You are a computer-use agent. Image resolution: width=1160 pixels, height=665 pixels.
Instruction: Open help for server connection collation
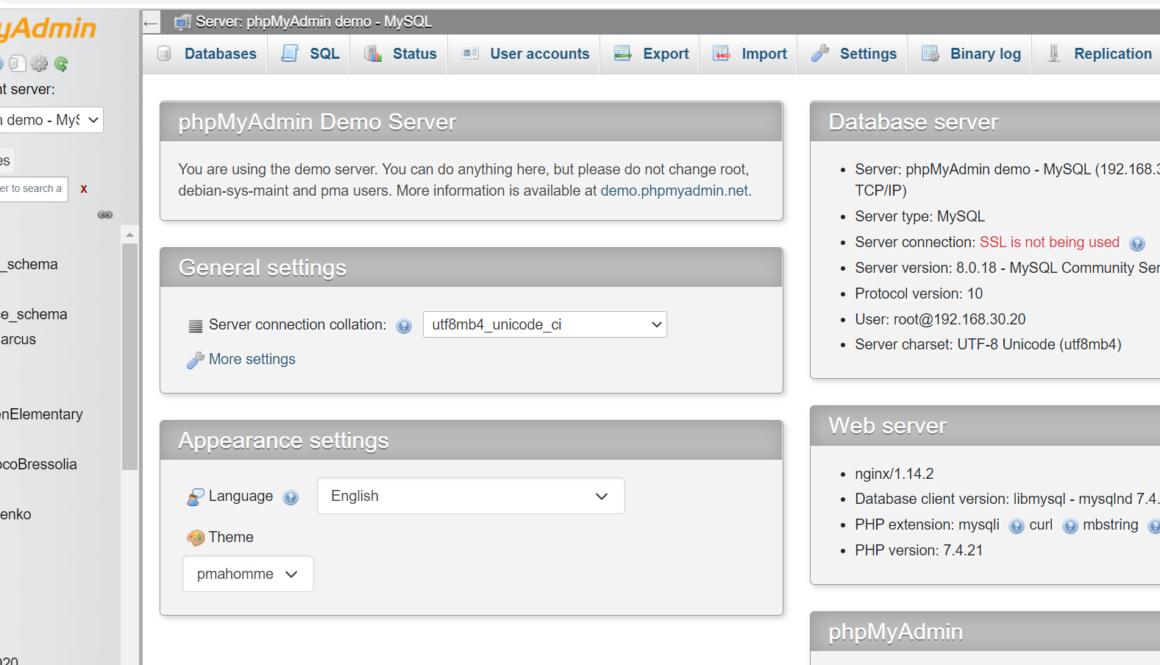coord(403,325)
